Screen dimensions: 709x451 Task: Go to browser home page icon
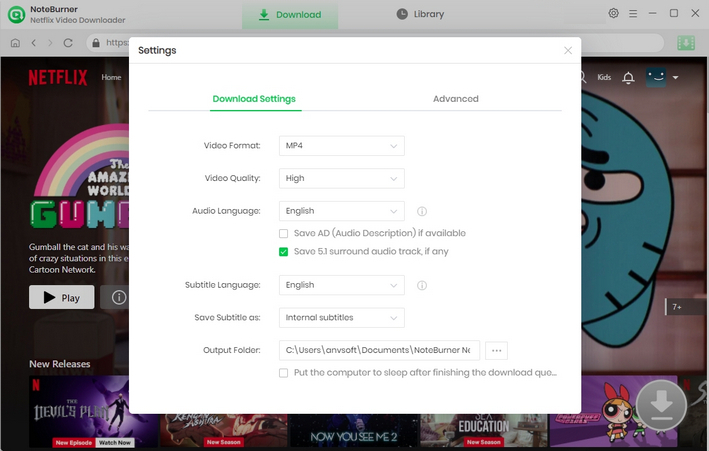point(15,43)
